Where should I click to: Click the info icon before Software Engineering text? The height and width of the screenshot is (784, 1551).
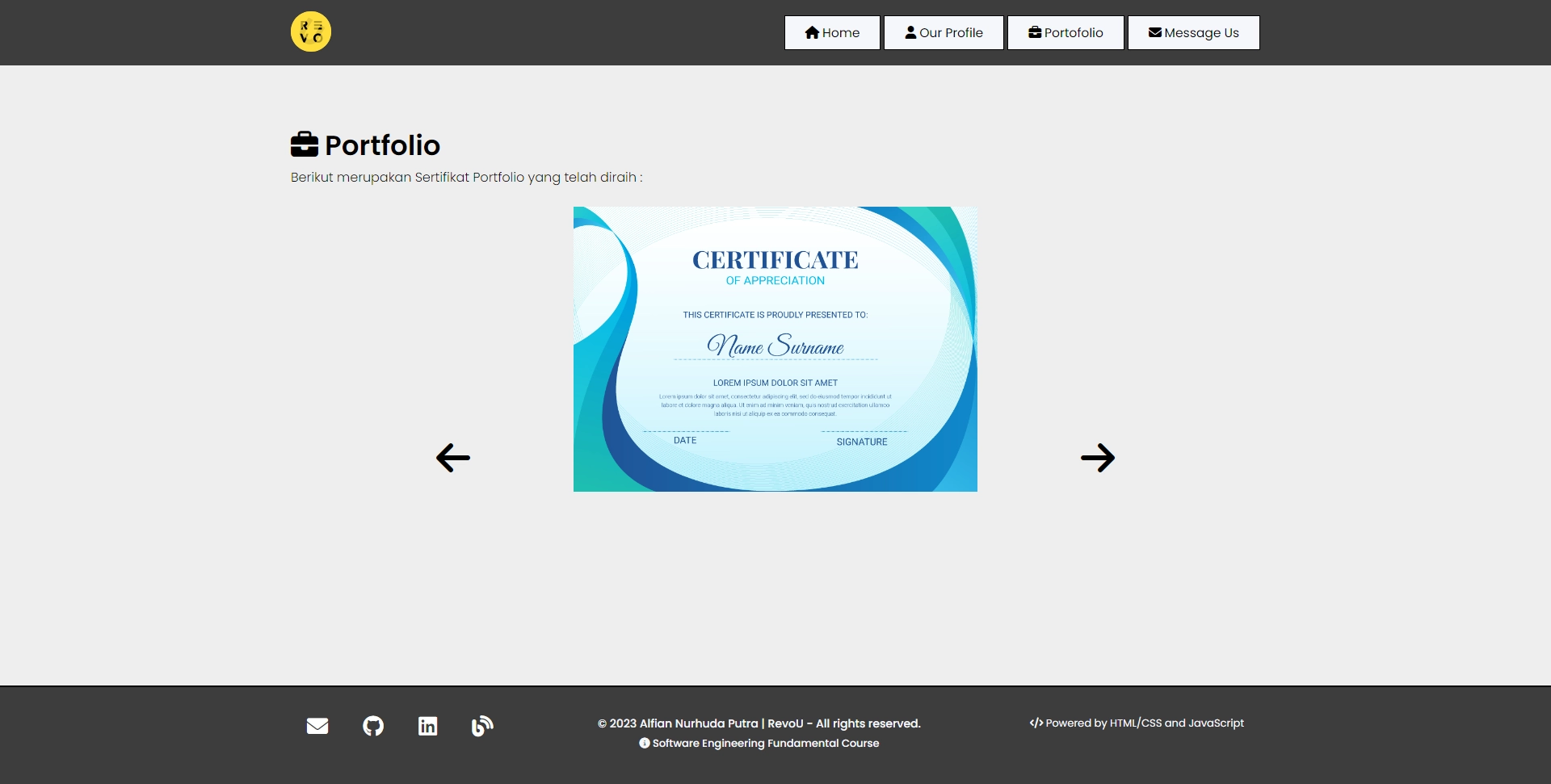(x=644, y=743)
